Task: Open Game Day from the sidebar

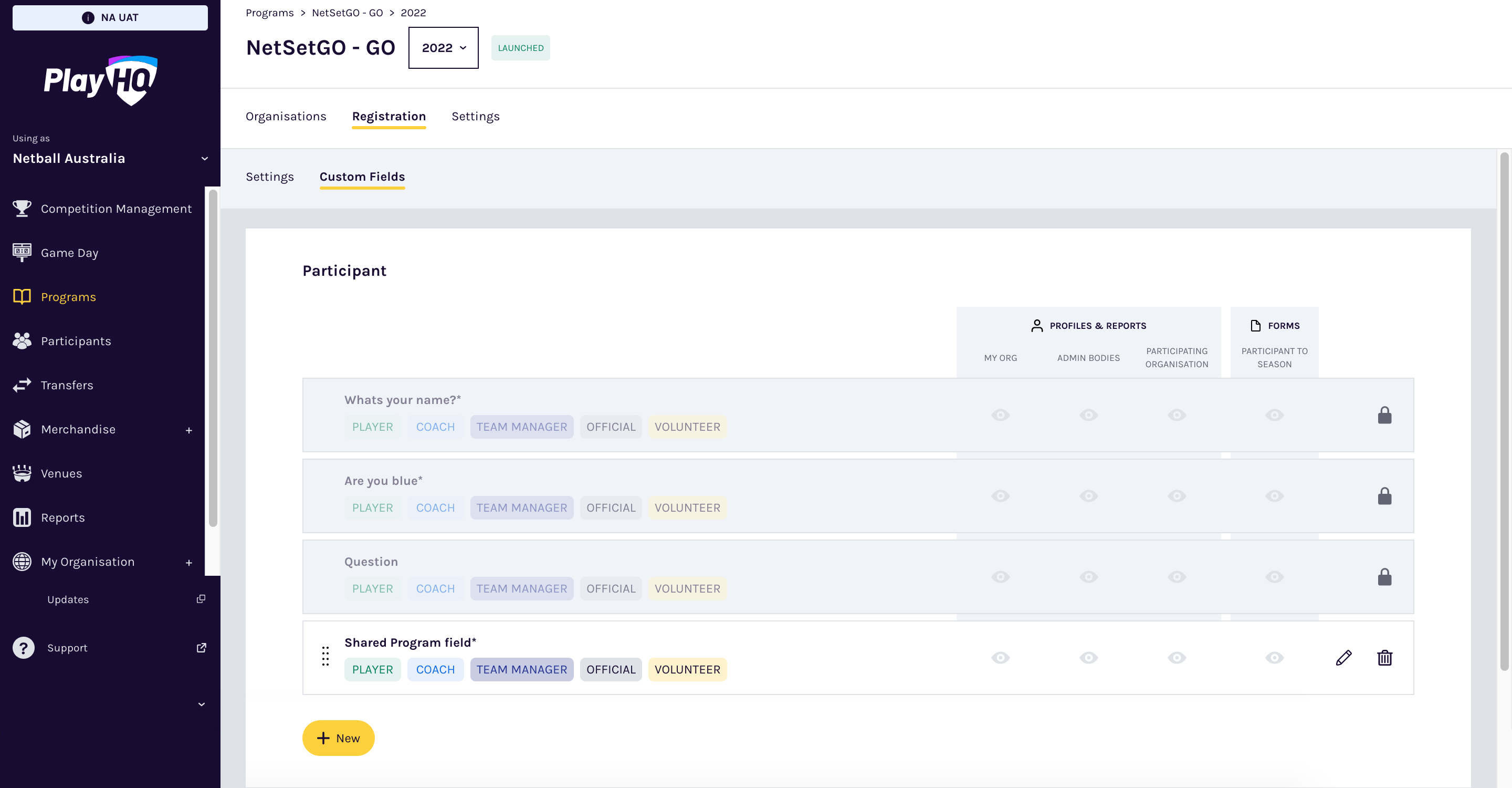Action: (x=69, y=253)
